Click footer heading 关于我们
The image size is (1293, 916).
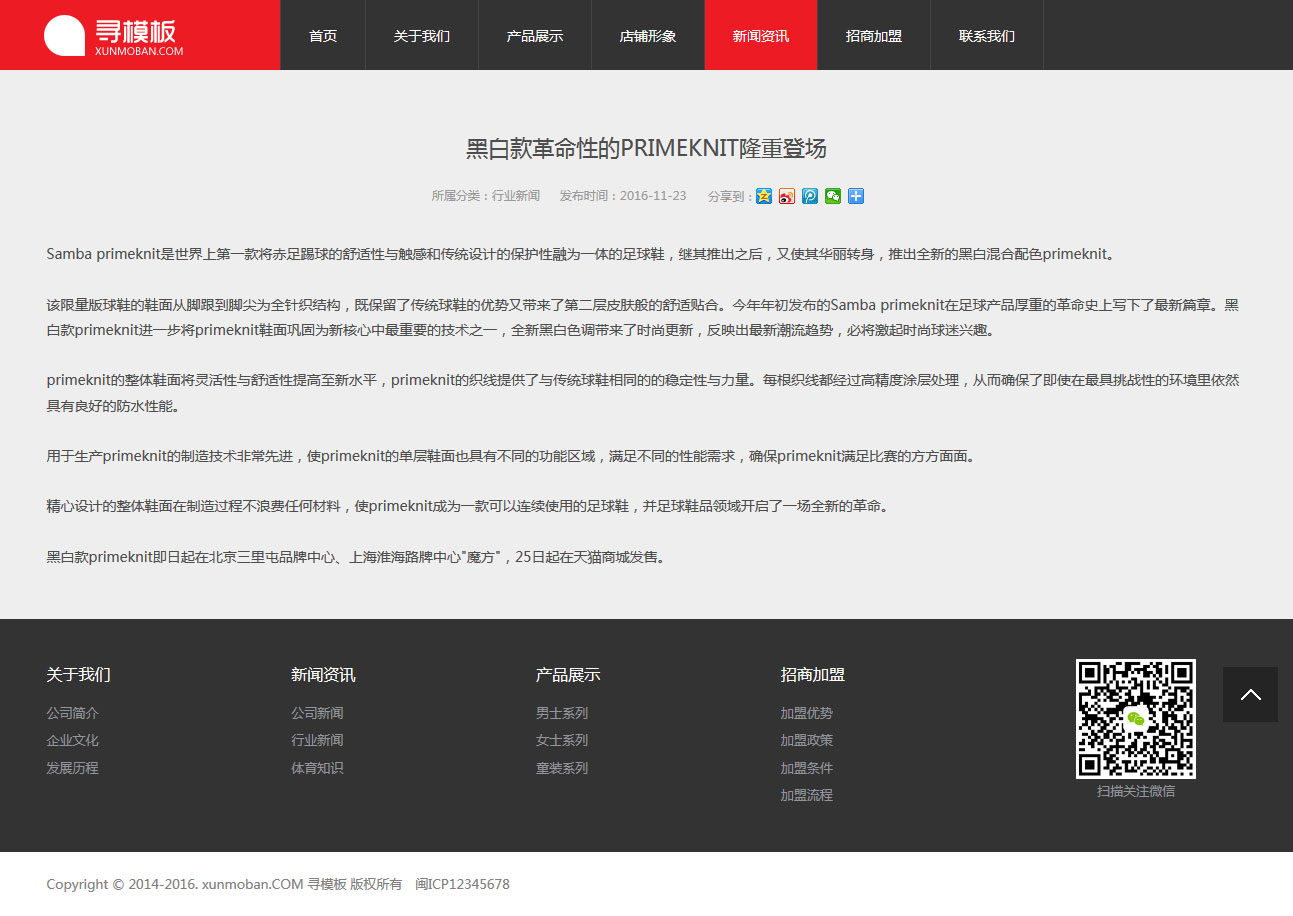pyautogui.click(x=78, y=675)
